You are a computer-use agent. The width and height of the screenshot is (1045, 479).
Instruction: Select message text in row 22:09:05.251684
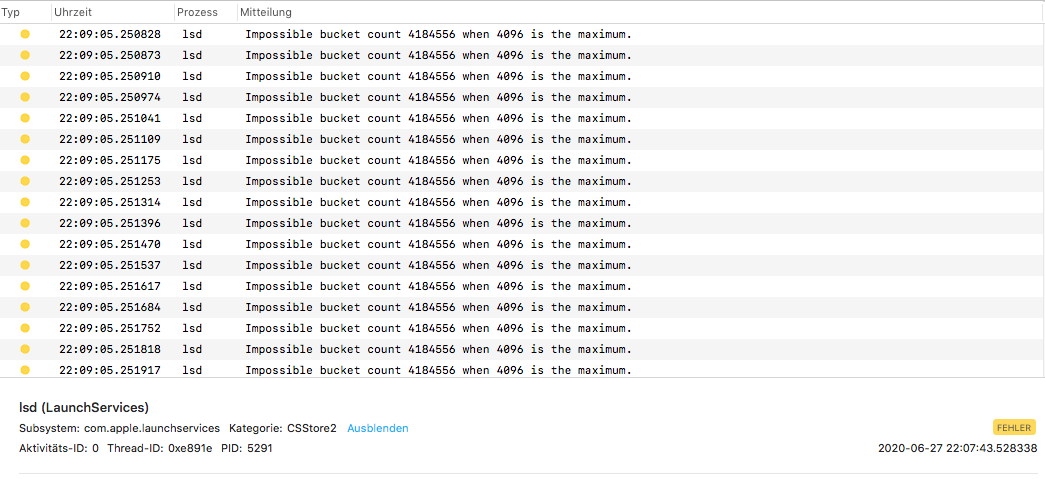439,307
